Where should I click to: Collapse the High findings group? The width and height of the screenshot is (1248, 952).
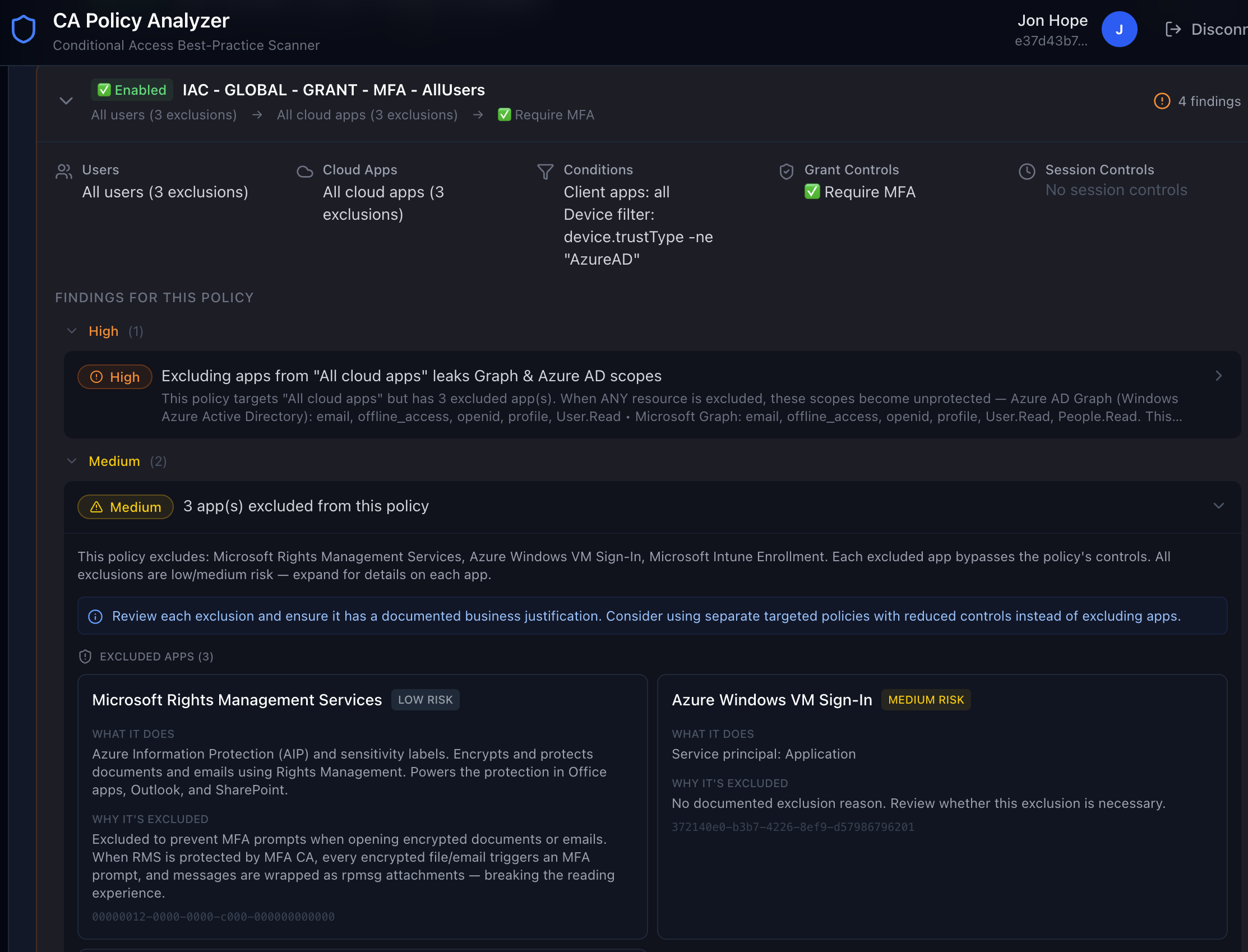71,331
